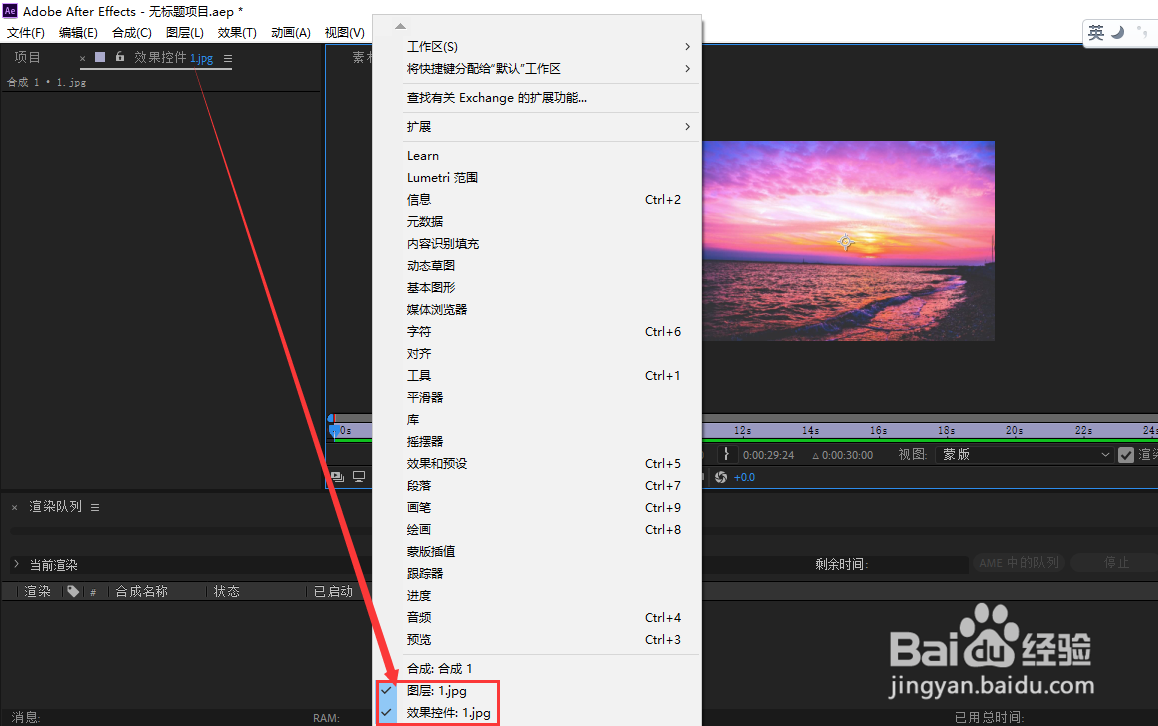Toggle the 渲染 checkbox next to the view selector
Image resolution: width=1158 pixels, height=726 pixels.
[1127, 454]
